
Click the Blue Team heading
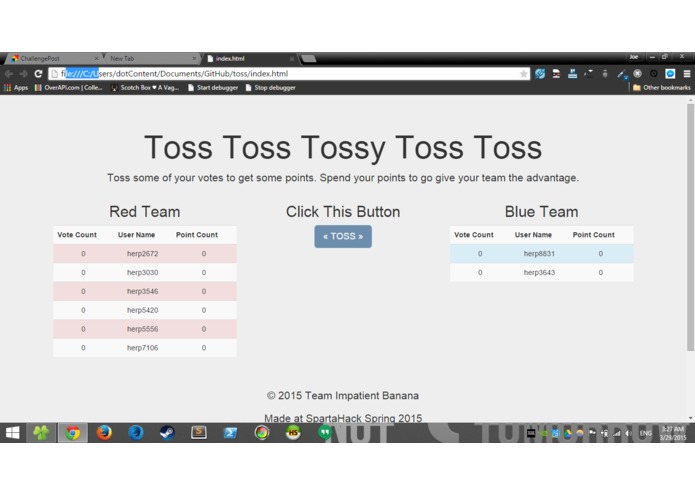[x=541, y=212]
